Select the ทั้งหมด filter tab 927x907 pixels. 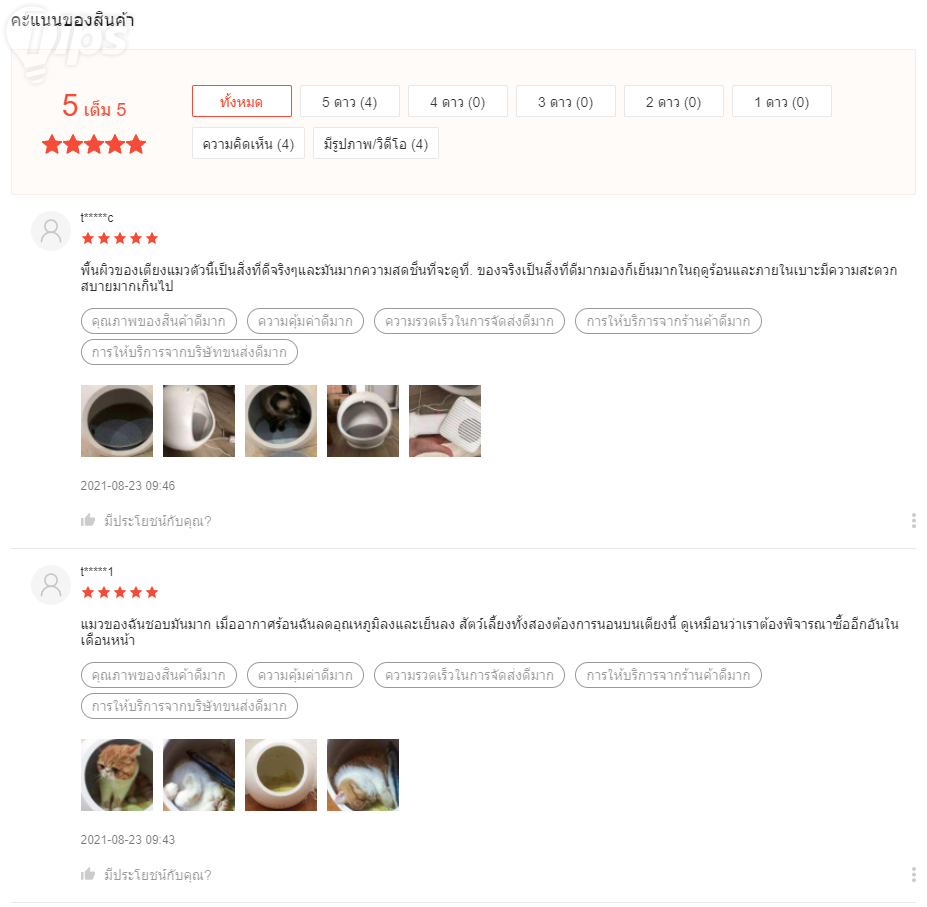[x=242, y=101]
